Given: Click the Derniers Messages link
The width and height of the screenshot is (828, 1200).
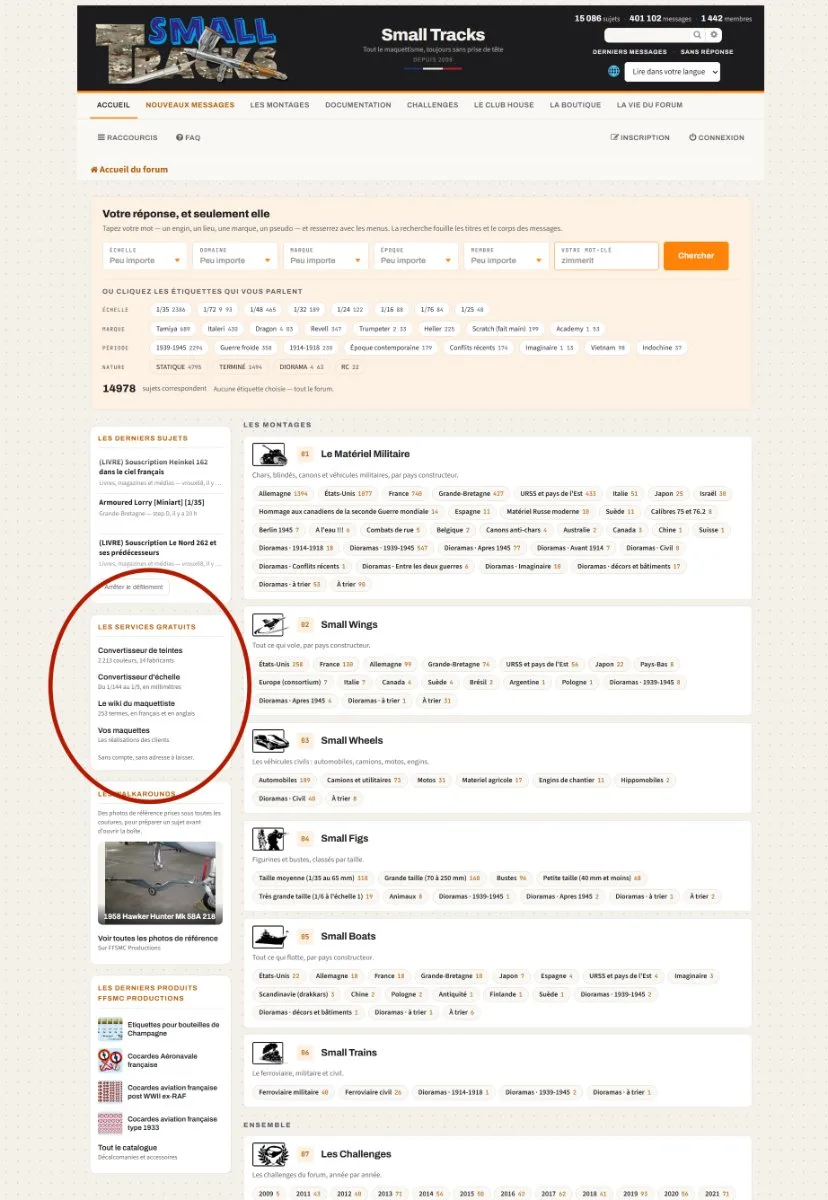Looking at the screenshot, I should [x=630, y=52].
